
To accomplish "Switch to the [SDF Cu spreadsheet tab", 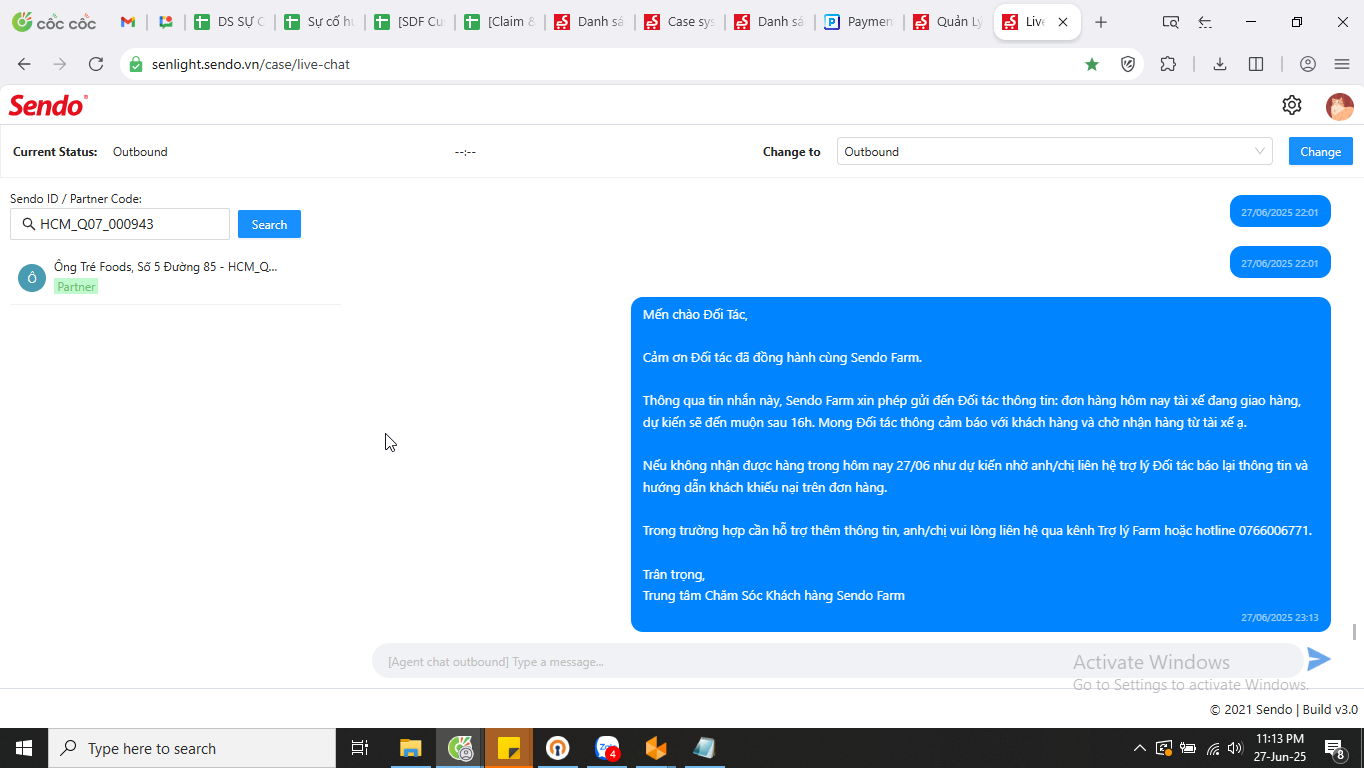I will (409, 22).
